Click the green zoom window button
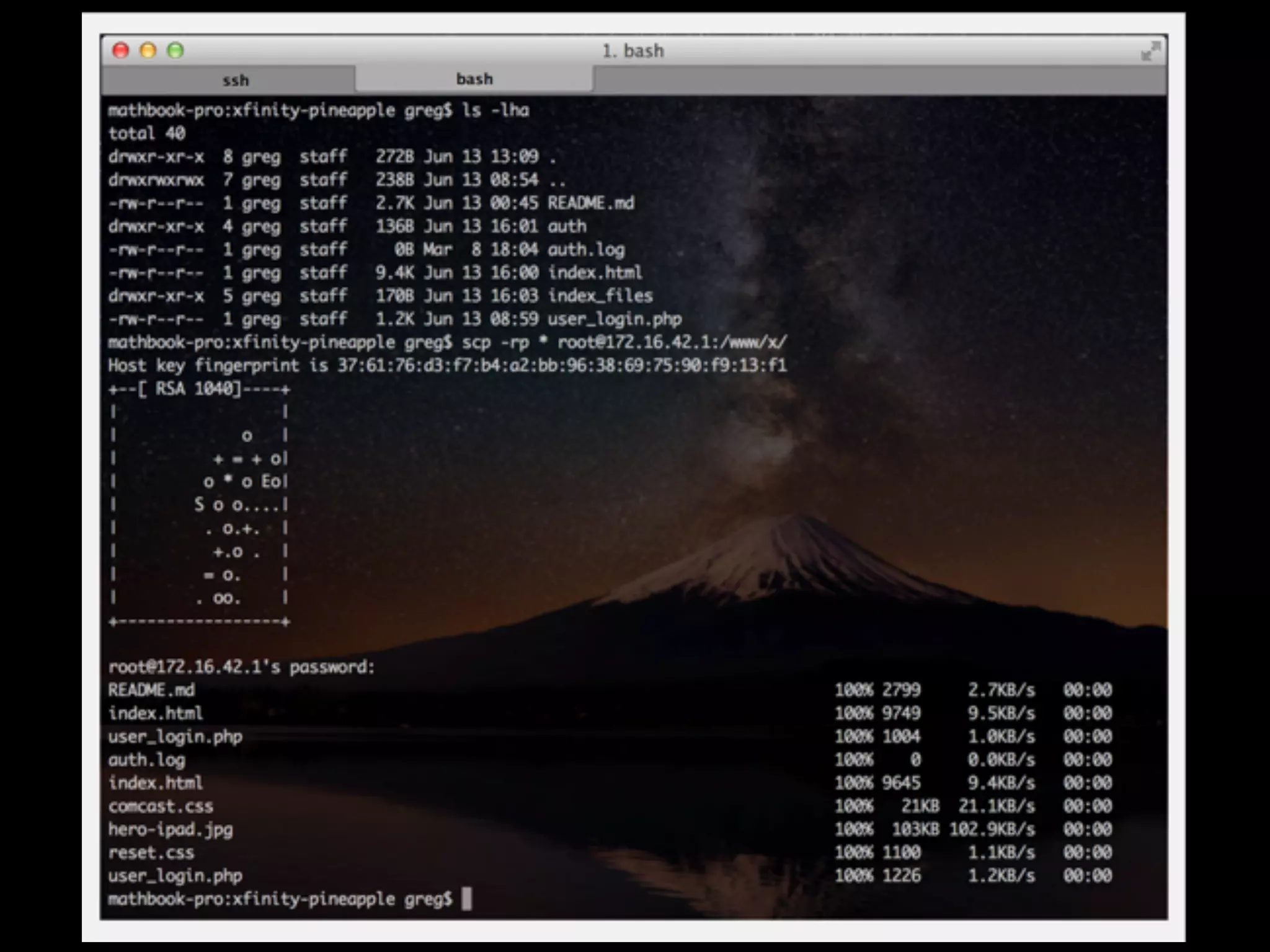Screen dimensions: 1270x952 (175, 51)
